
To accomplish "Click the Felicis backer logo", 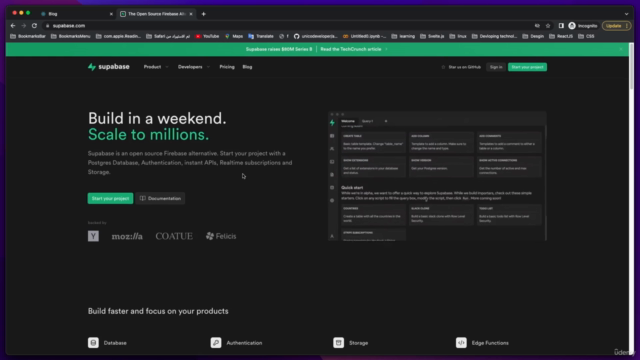I will point(221,236).
